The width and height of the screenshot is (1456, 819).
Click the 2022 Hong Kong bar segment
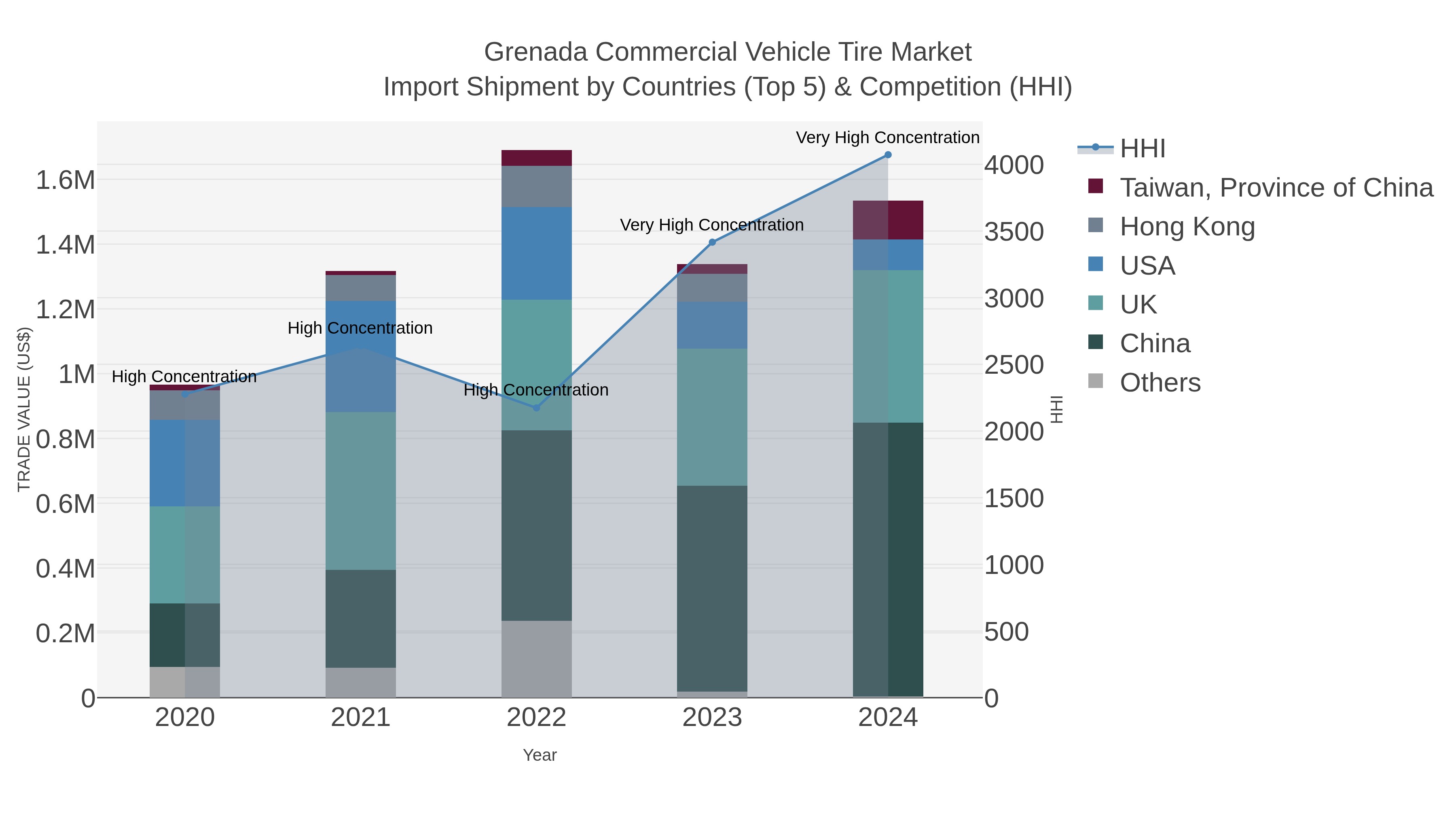[x=537, y=186]
